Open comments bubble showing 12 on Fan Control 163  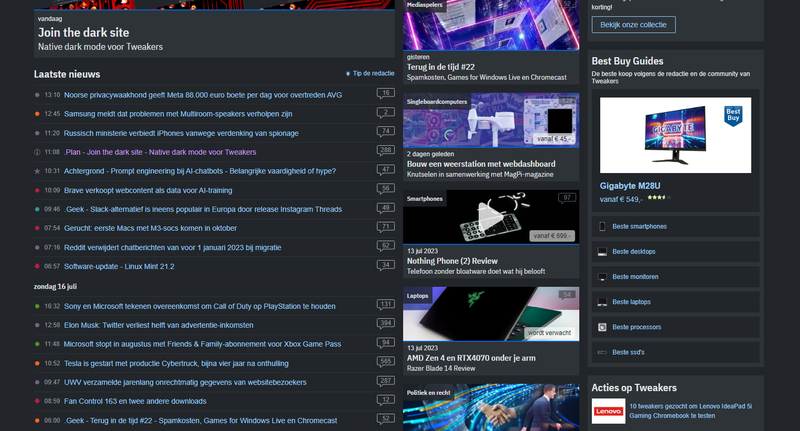pyautogui.click(x=386, y=400)
